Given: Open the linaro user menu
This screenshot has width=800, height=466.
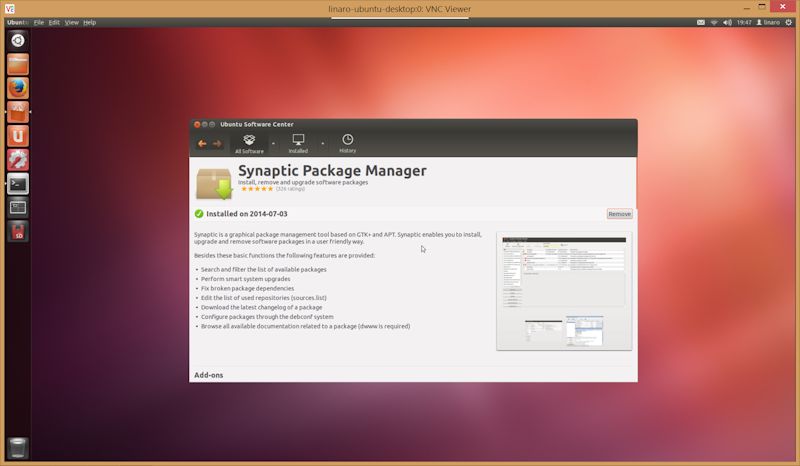Looking at the screenshot, I should click(768, 22).
